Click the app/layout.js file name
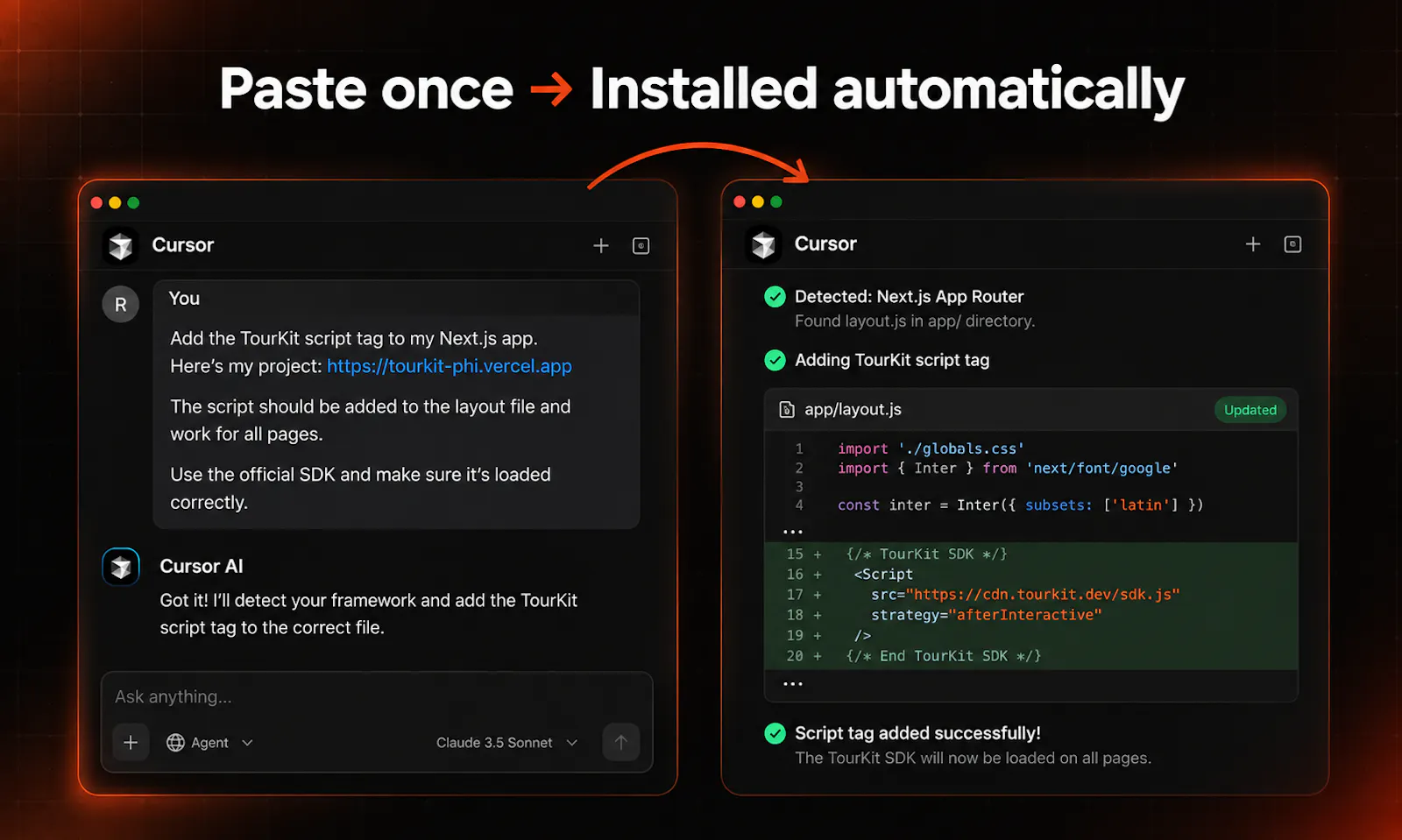This screenshot has height=840, width=1402. pyautogui.click(x=853, y=410)
